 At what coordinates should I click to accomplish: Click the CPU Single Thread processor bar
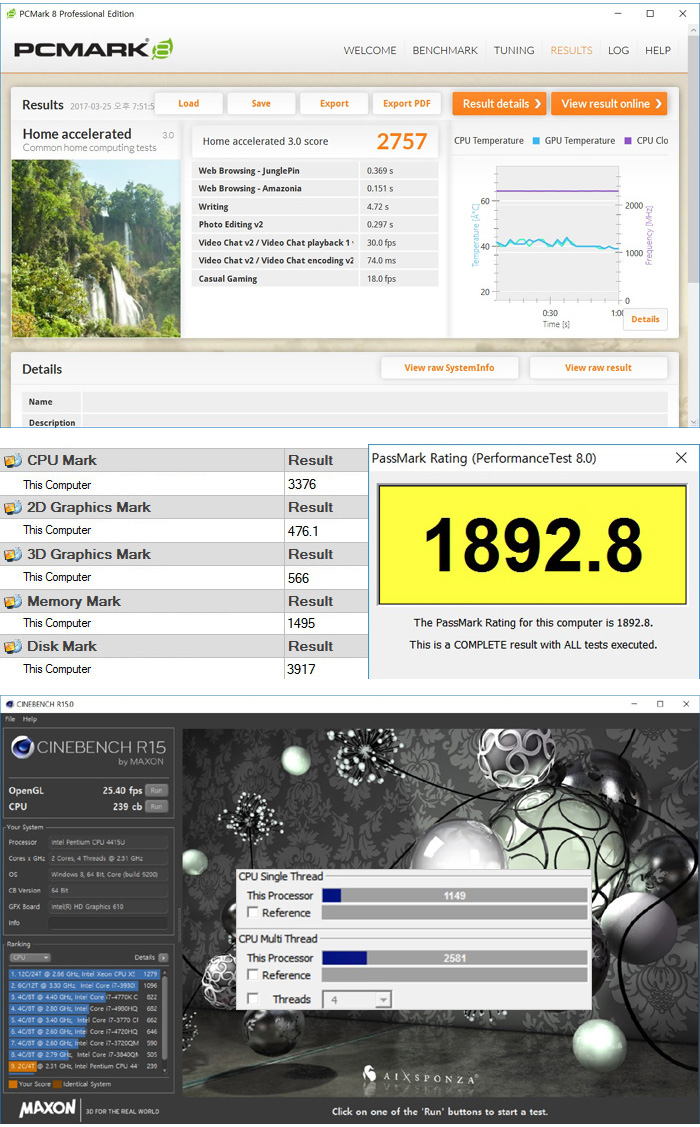click(x=454, y=896)
